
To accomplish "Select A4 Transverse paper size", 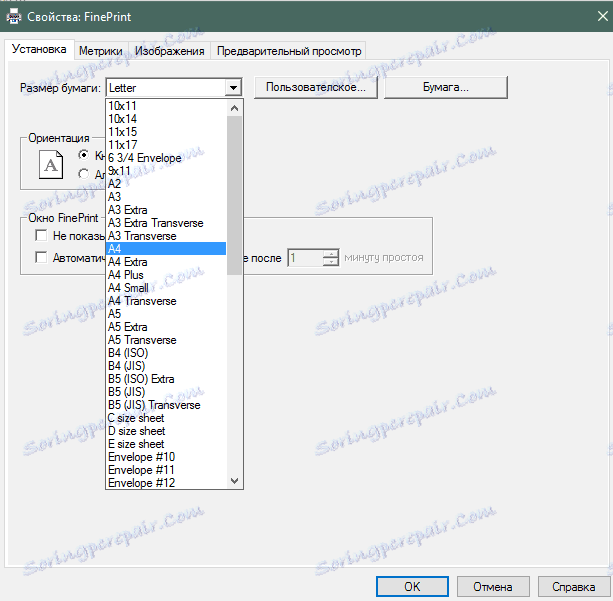I will coord(166,301).
